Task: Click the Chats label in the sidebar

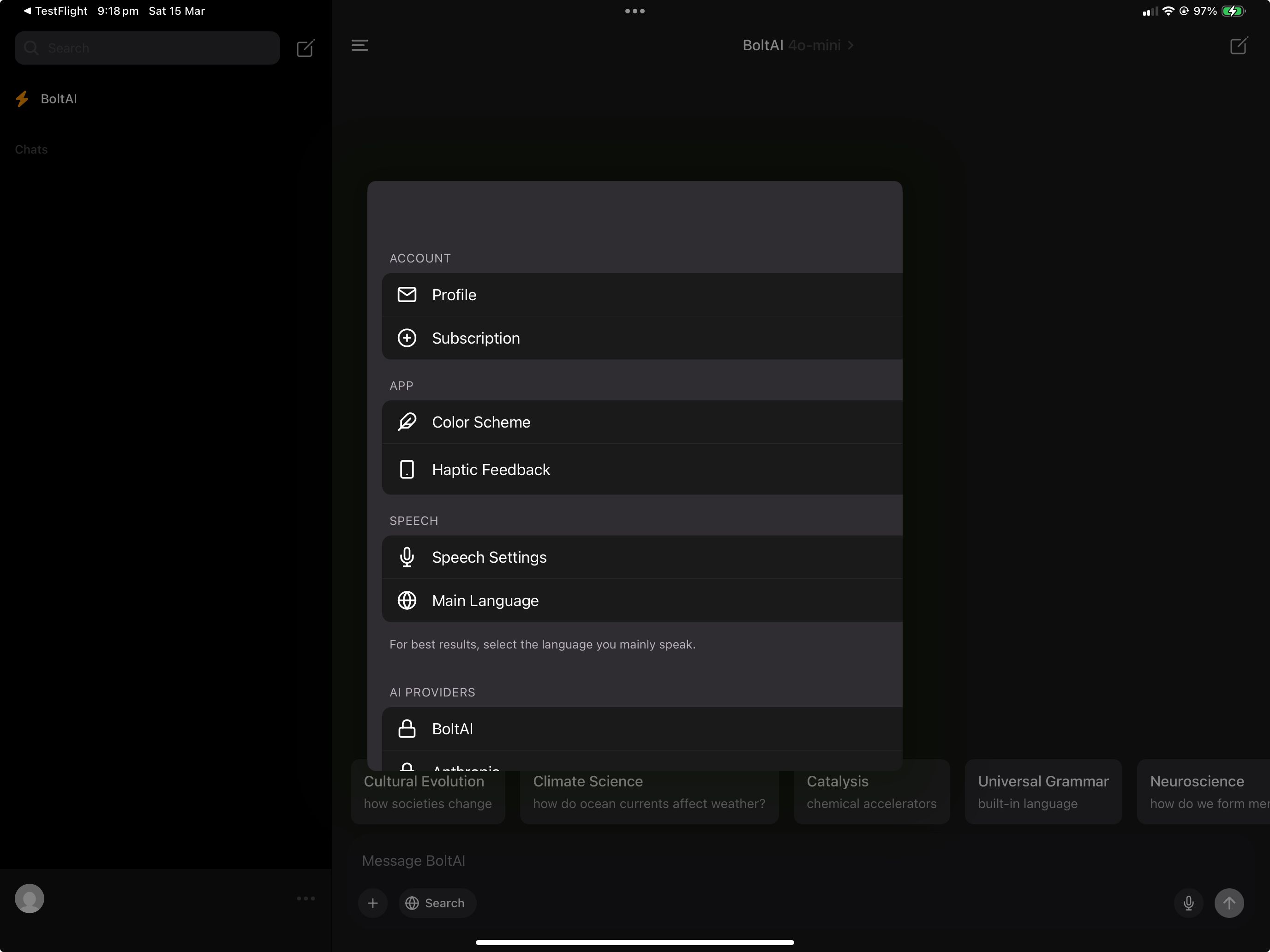Action: (x=31, y=150)
